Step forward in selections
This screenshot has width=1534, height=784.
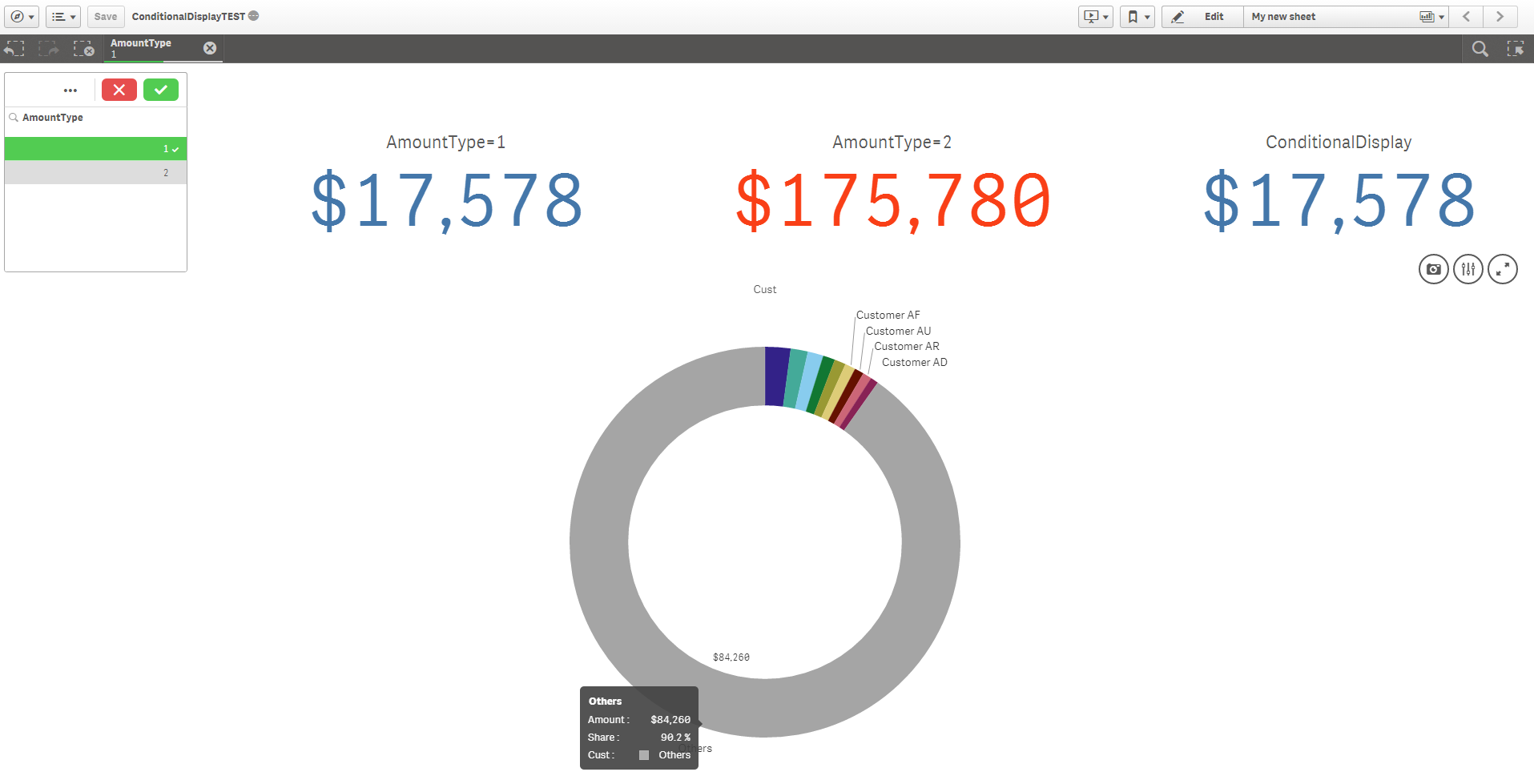pos(49,49)
